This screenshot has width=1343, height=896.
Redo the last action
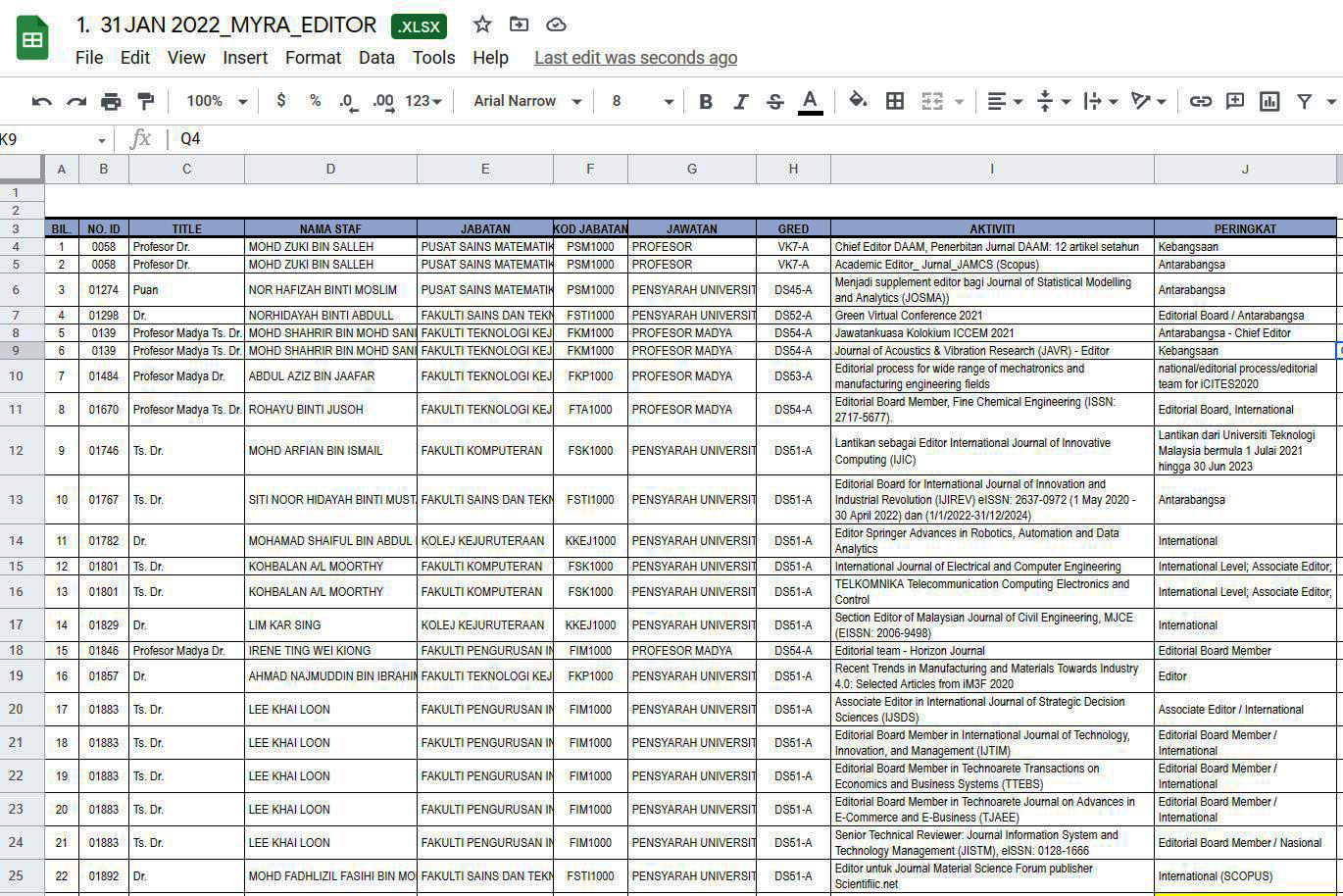pyautogui.click(x=76, y=101)
